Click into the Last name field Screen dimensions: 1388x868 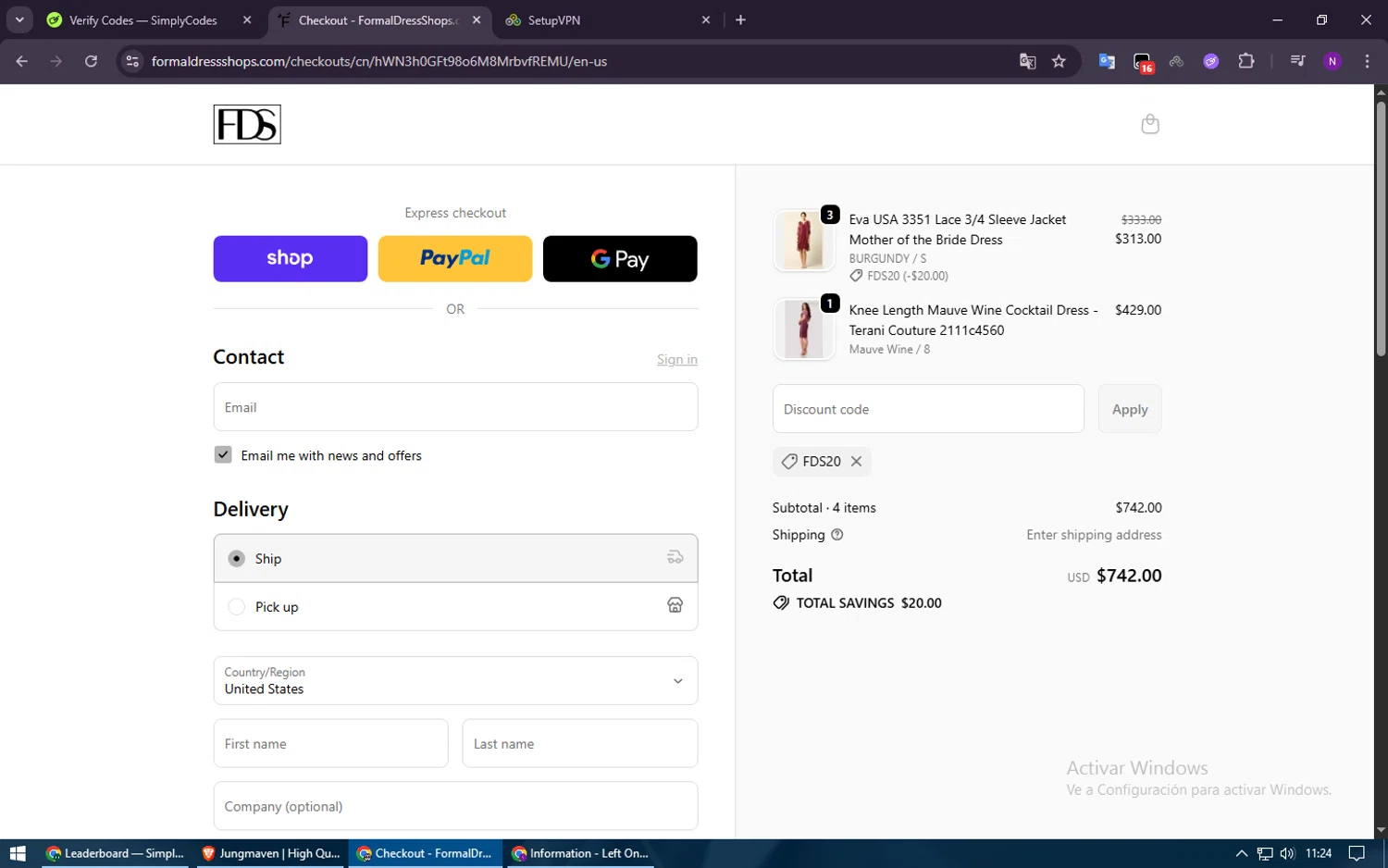coord(580,743)
